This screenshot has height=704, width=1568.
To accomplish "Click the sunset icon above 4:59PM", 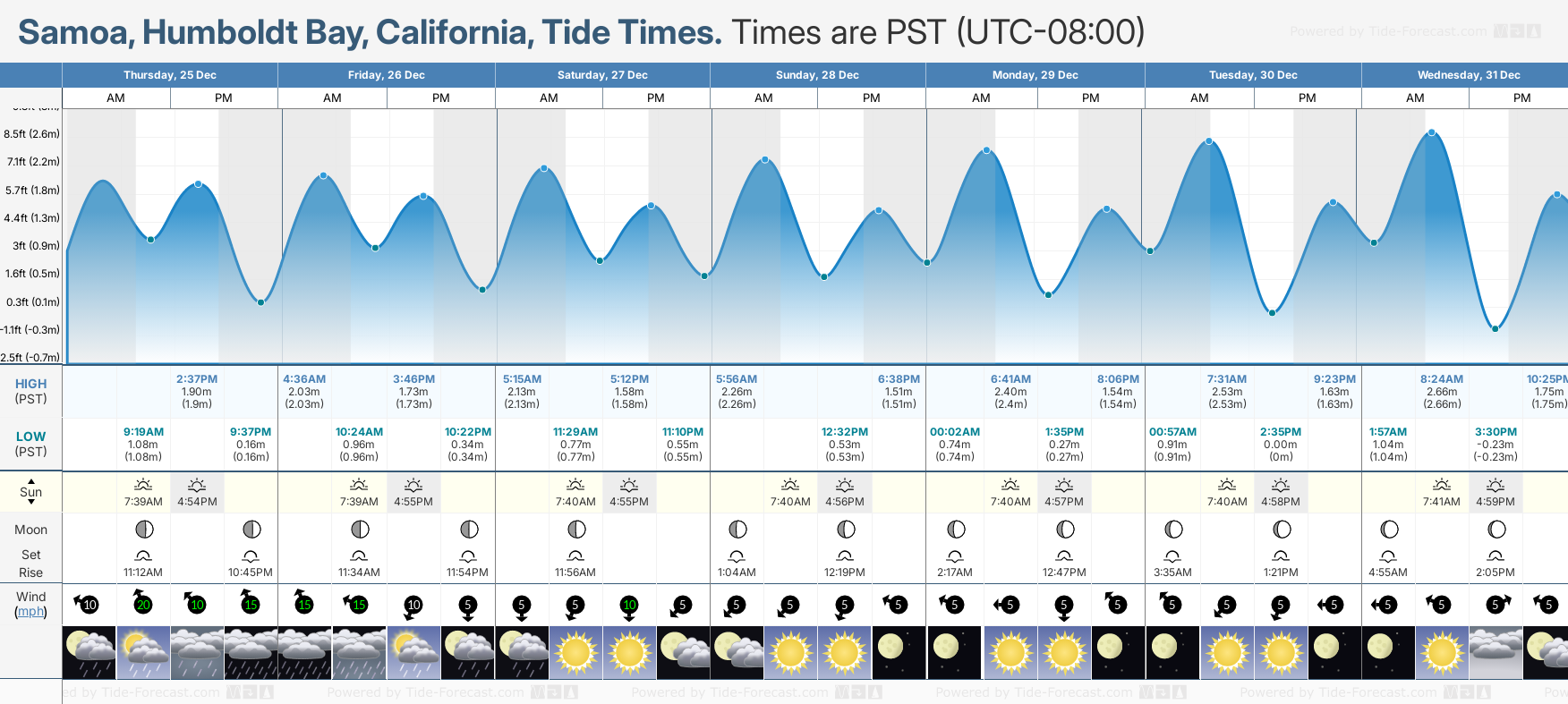I will [1496, 485].
